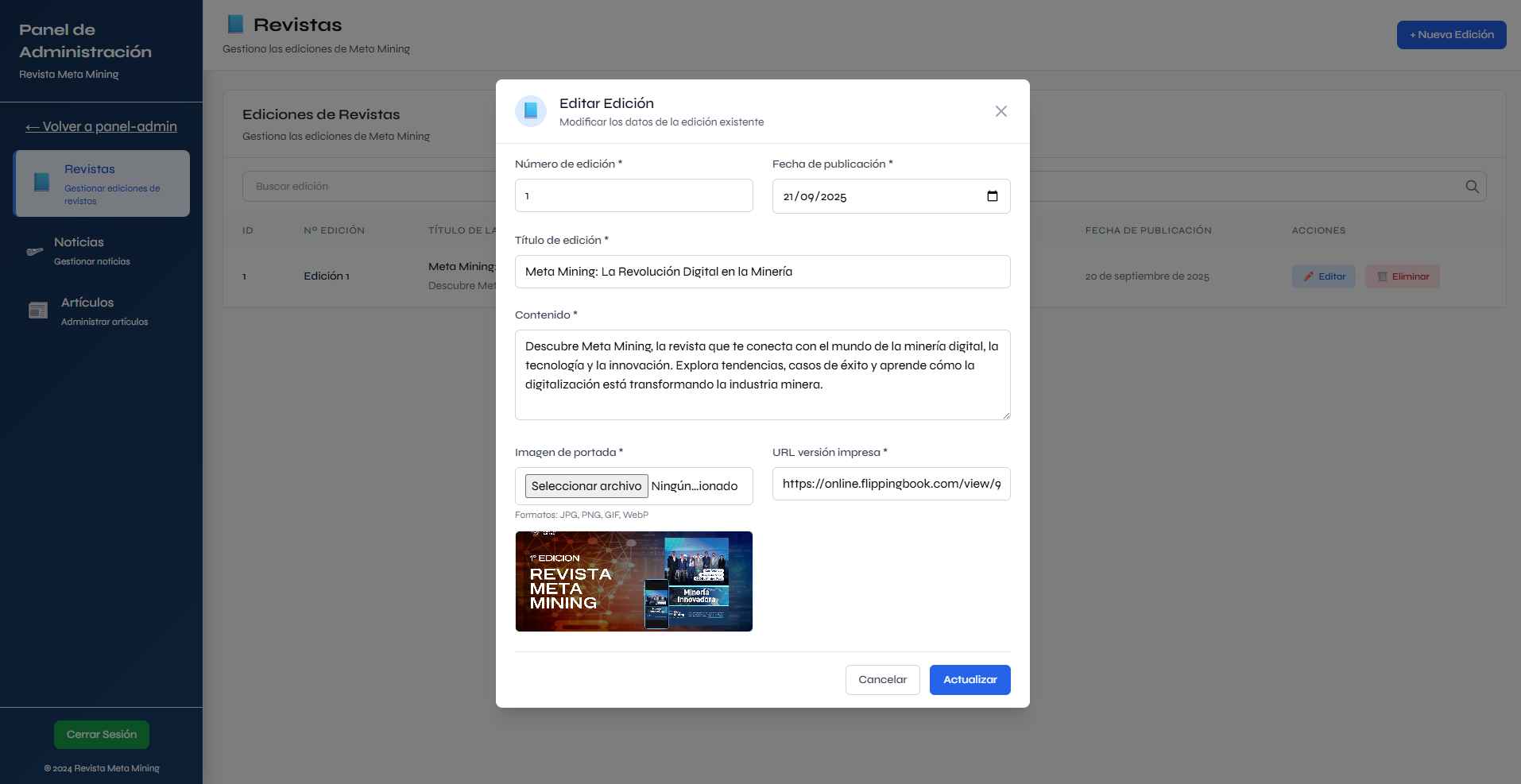
Task: Follow the Volver a panel-admin link
Action: point(101,126)
